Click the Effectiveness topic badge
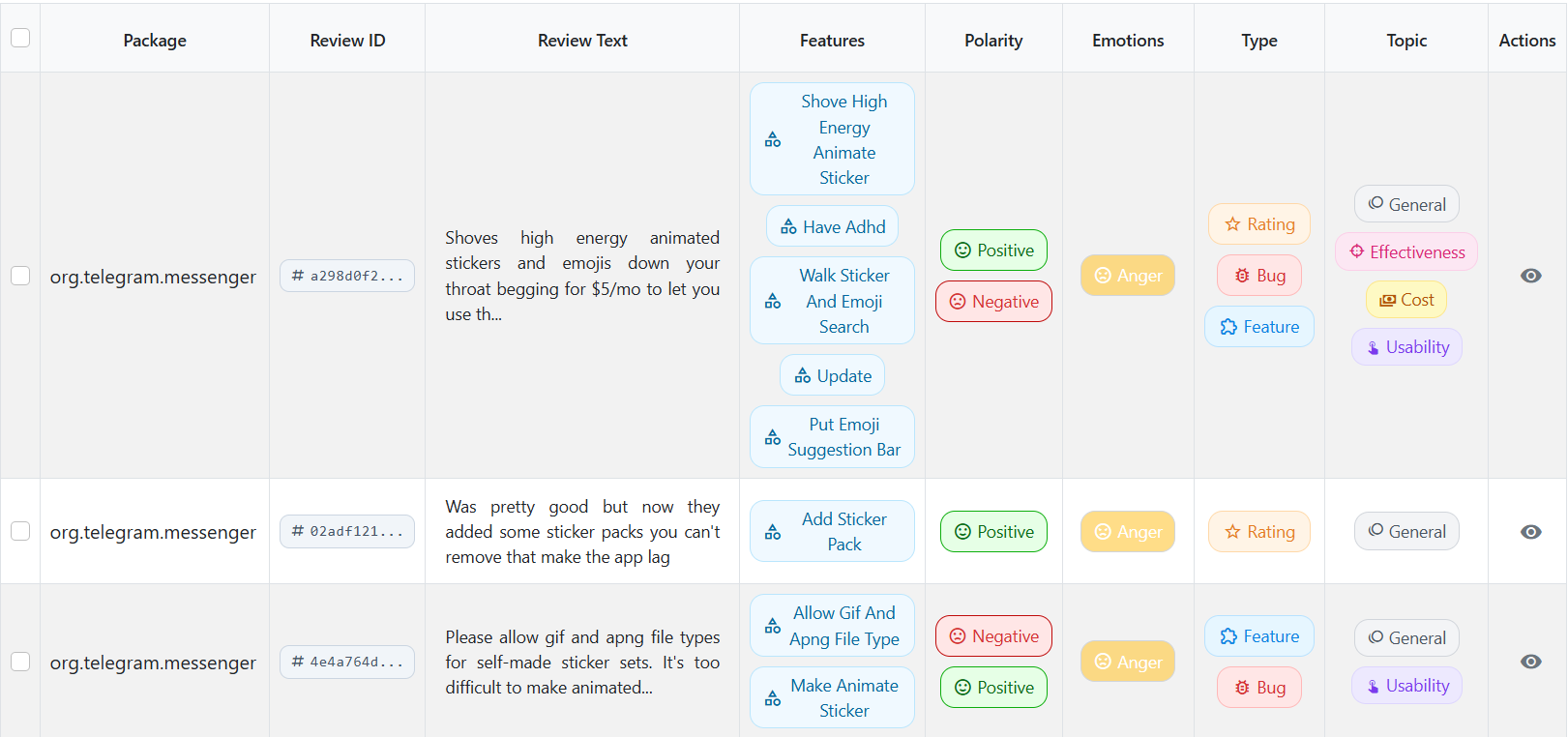 pos(1406,252)
